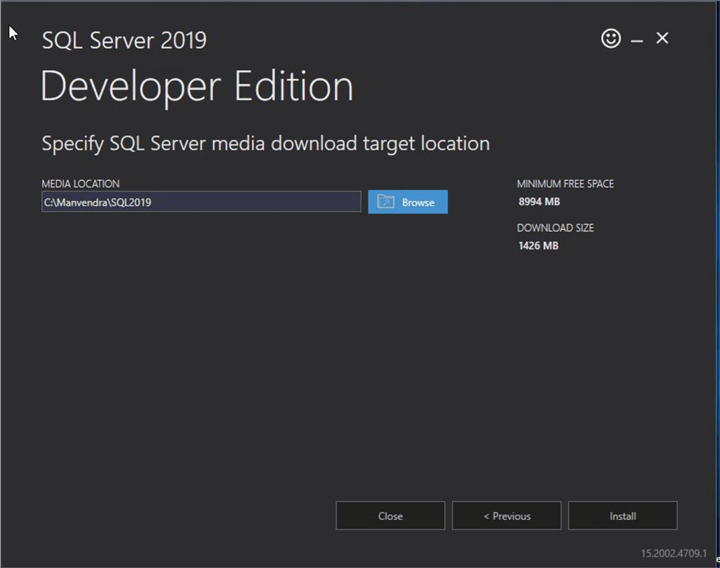Select the 1426 MB download size value
This screenshot has width=720, height=568.
pos(538,246)
